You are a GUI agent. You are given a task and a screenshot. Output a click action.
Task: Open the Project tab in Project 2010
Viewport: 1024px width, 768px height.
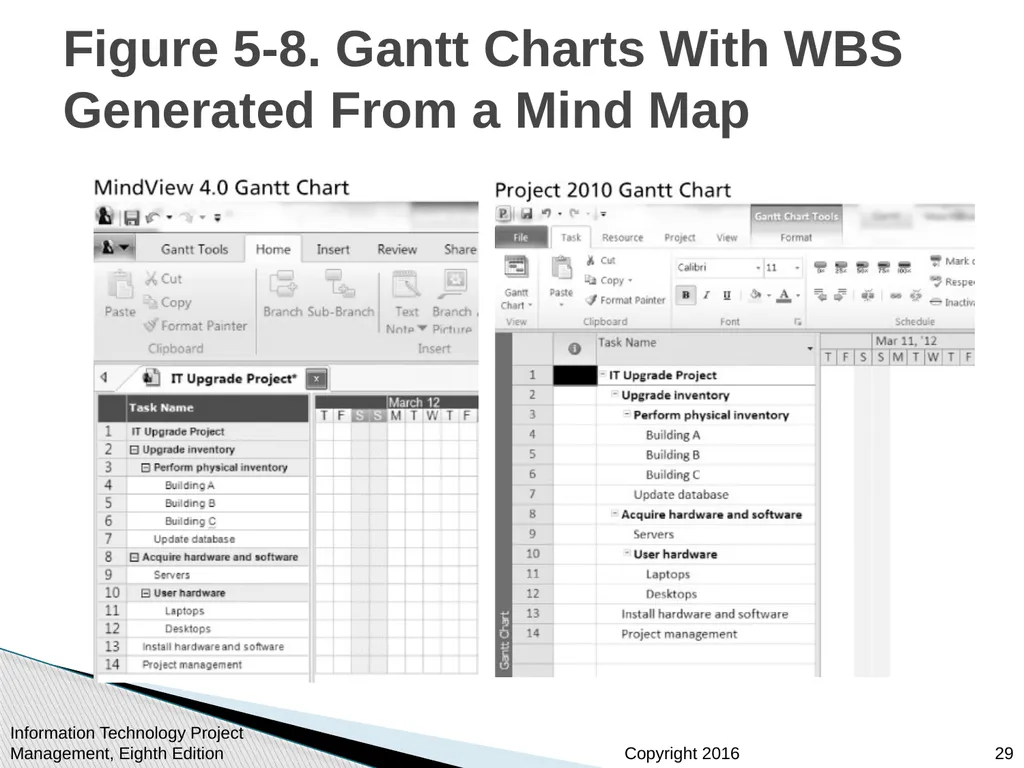tap(679, 238)
